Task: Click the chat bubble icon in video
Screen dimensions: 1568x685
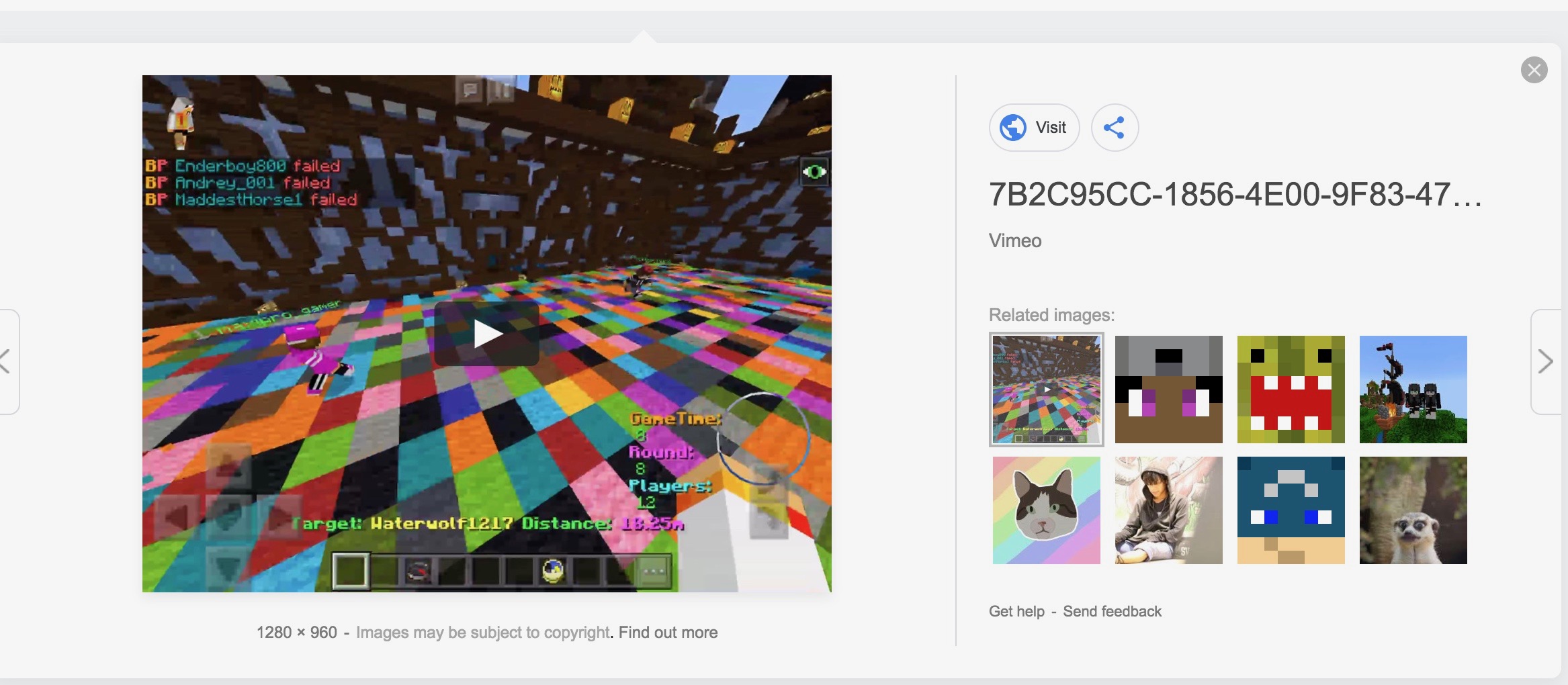Action: tap(470, 89)
